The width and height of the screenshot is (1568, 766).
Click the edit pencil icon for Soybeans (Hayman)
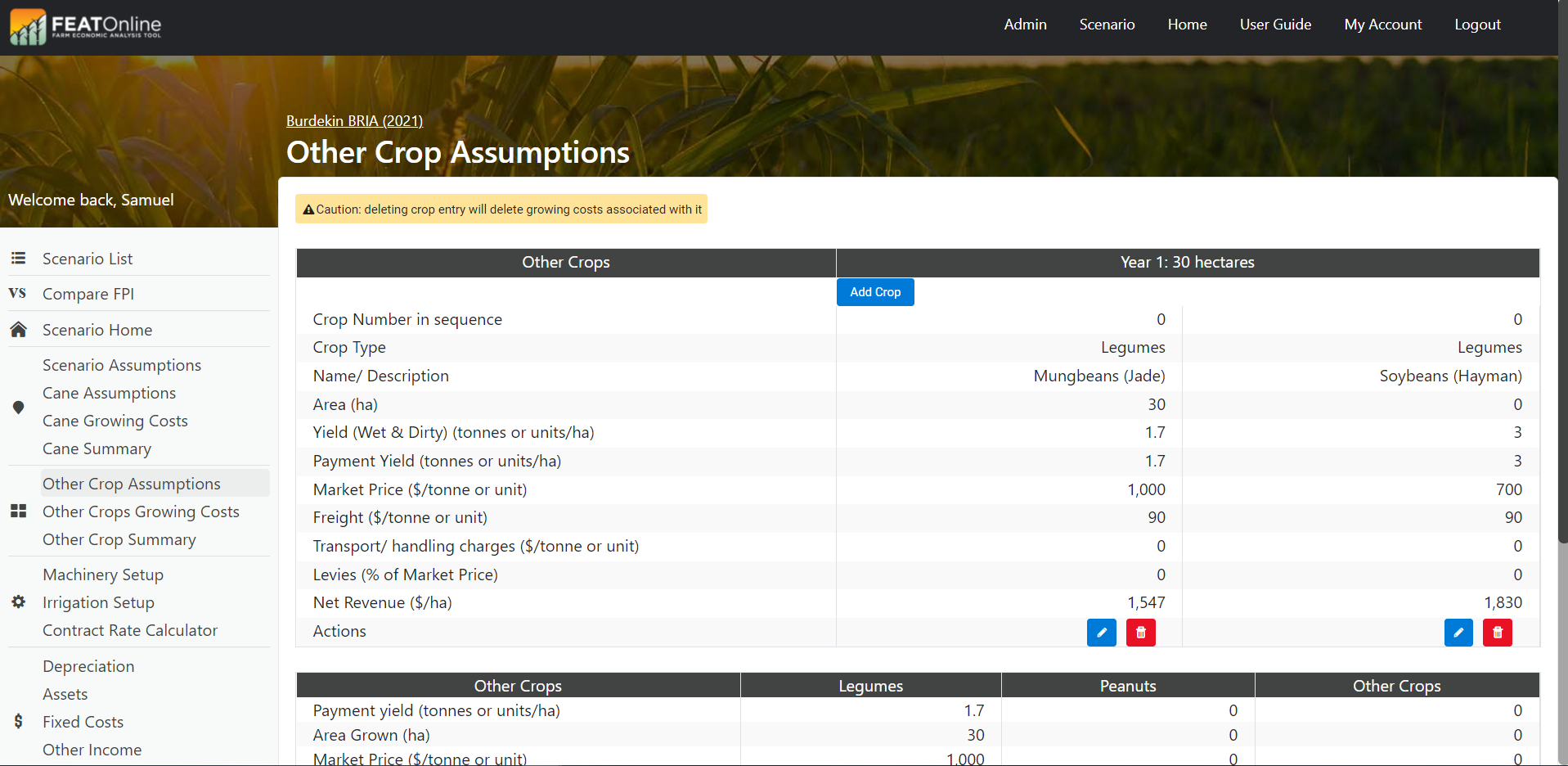pos(1458,633)
